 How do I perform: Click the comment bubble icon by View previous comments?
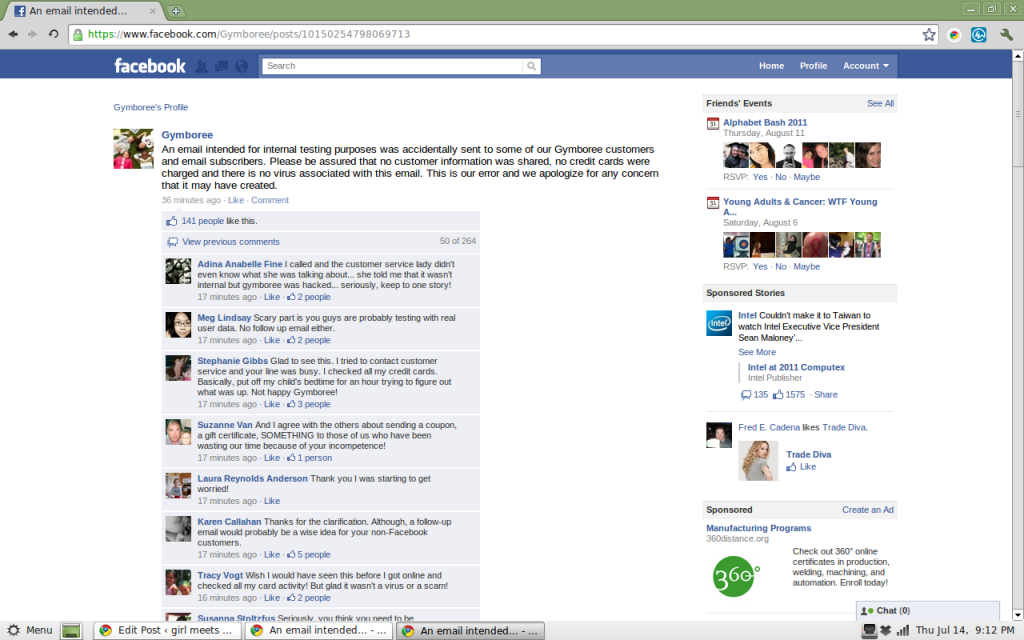coord(172,242)
